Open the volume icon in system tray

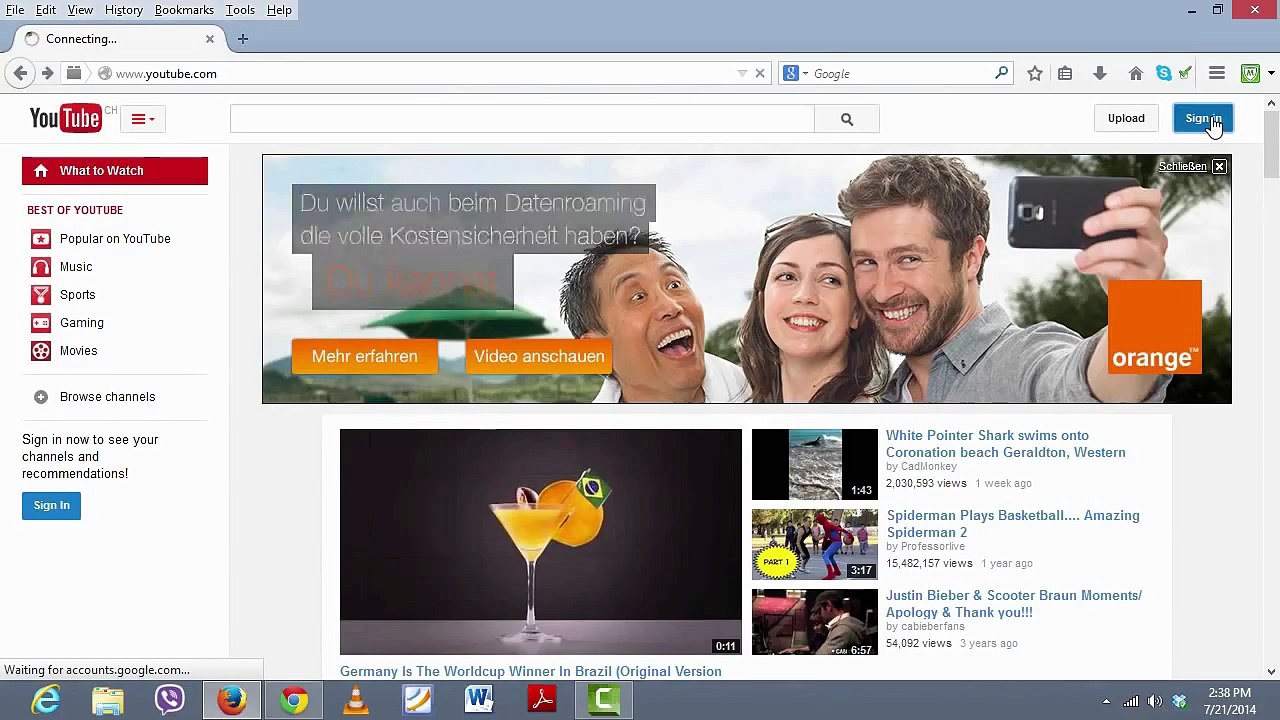[x=1155, y=701]
